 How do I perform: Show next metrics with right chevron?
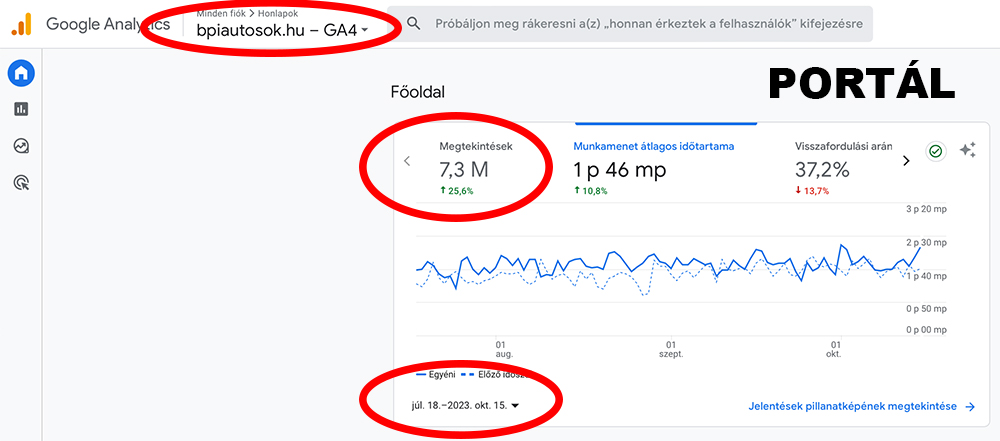coord(906,161)
